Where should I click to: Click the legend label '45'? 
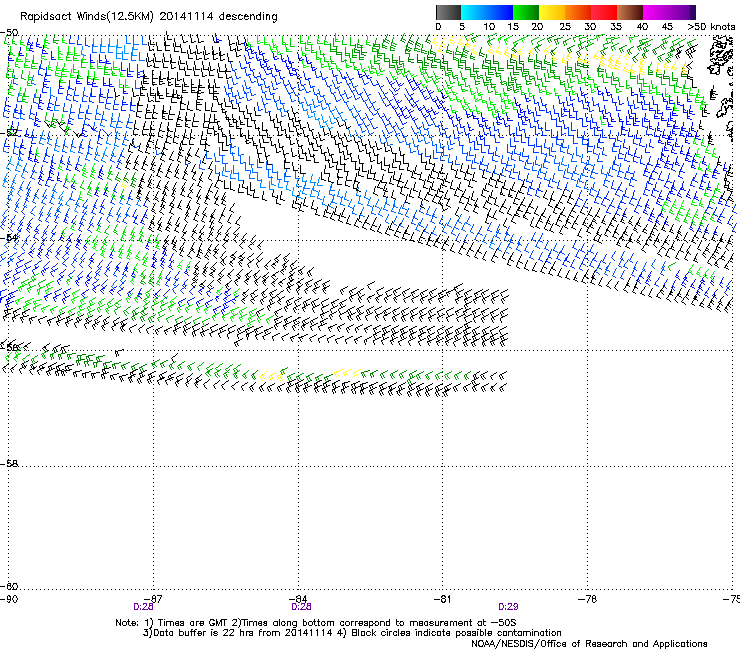coord(667,27)
